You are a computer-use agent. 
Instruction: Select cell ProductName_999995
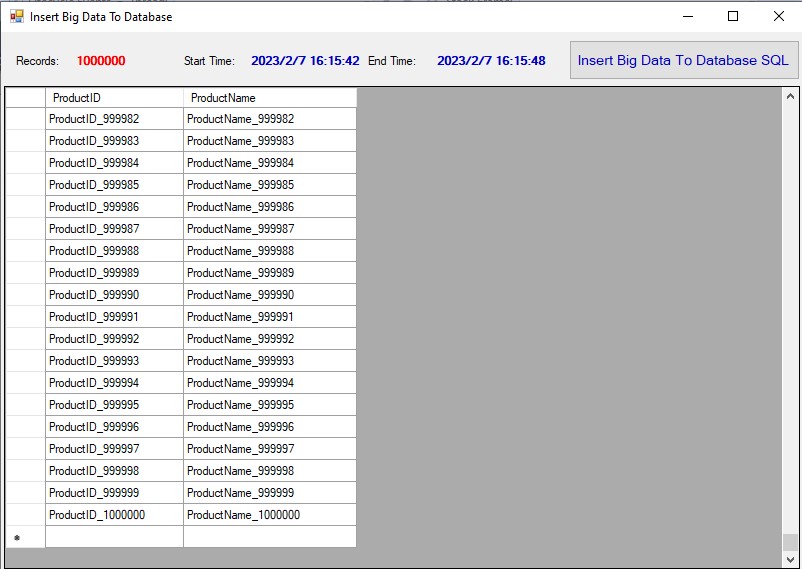pos(270,405)
